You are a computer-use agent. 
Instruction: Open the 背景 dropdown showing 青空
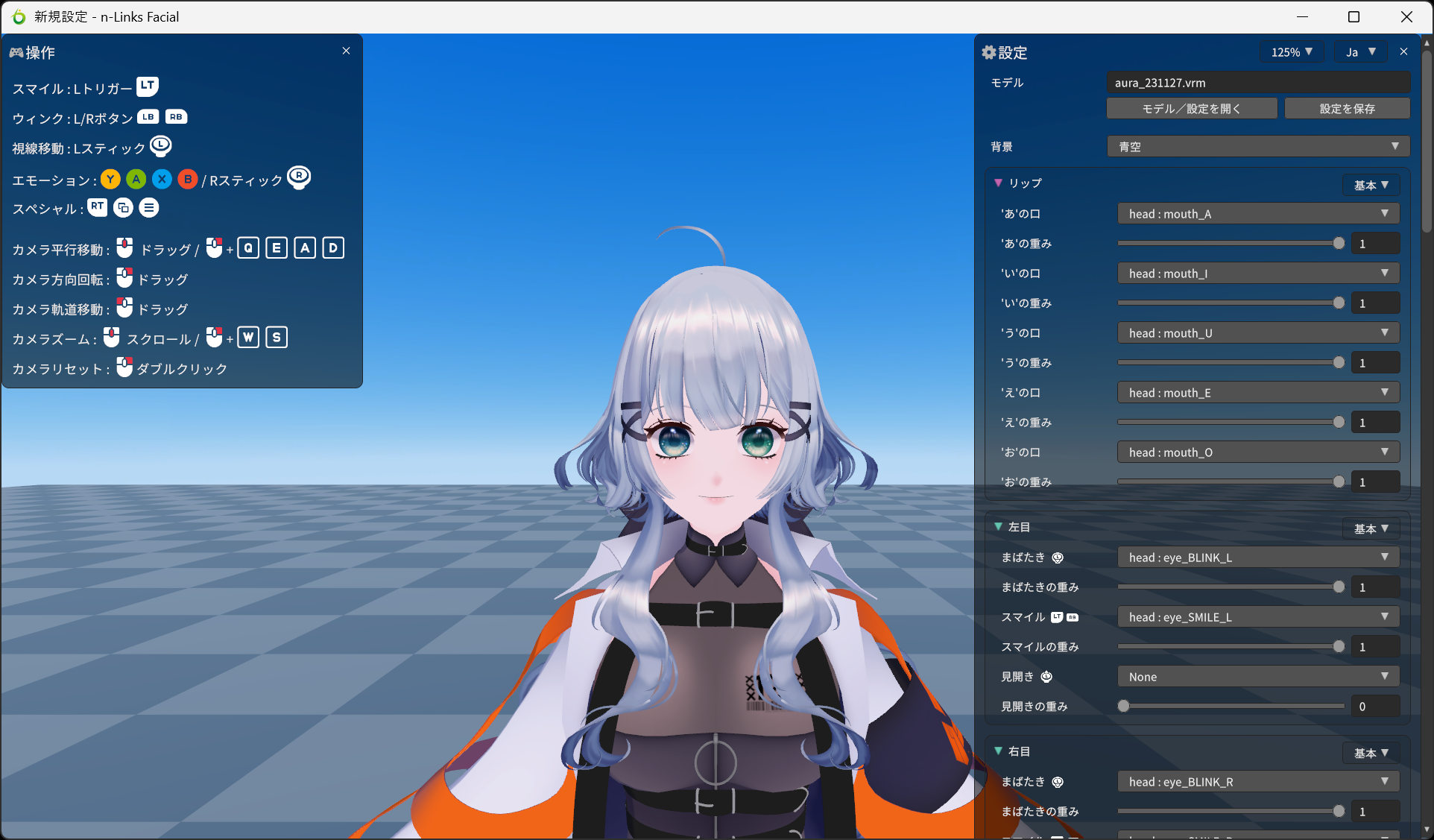(1258, 147)
